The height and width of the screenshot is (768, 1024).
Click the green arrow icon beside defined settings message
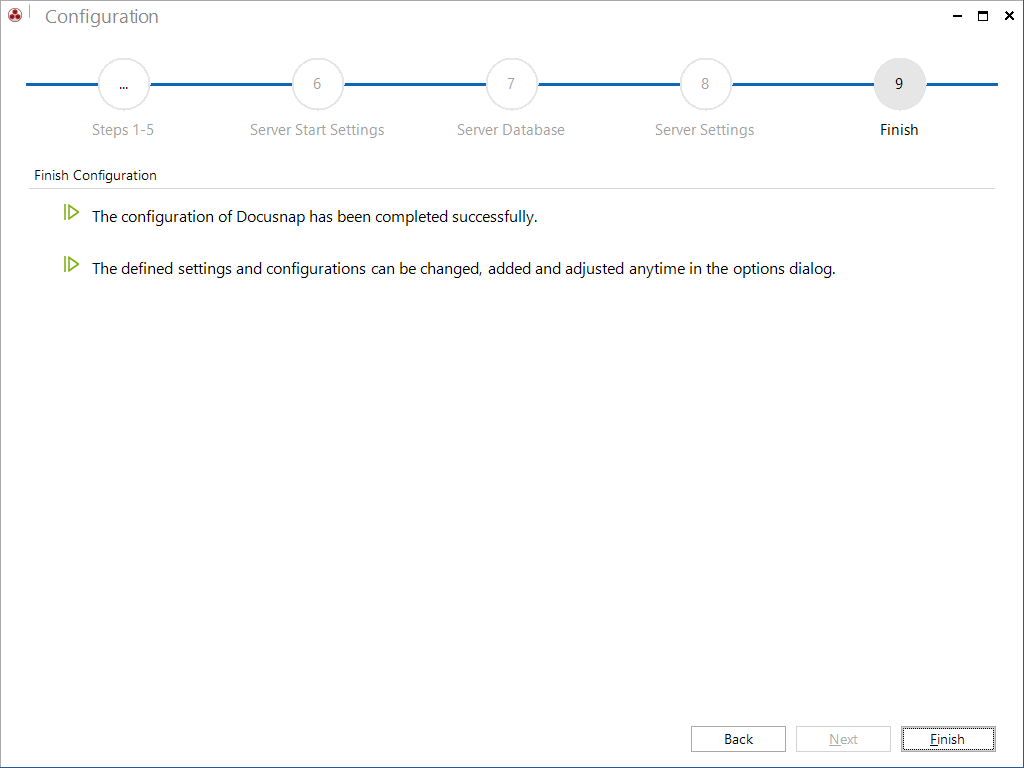tap(71, 264)
